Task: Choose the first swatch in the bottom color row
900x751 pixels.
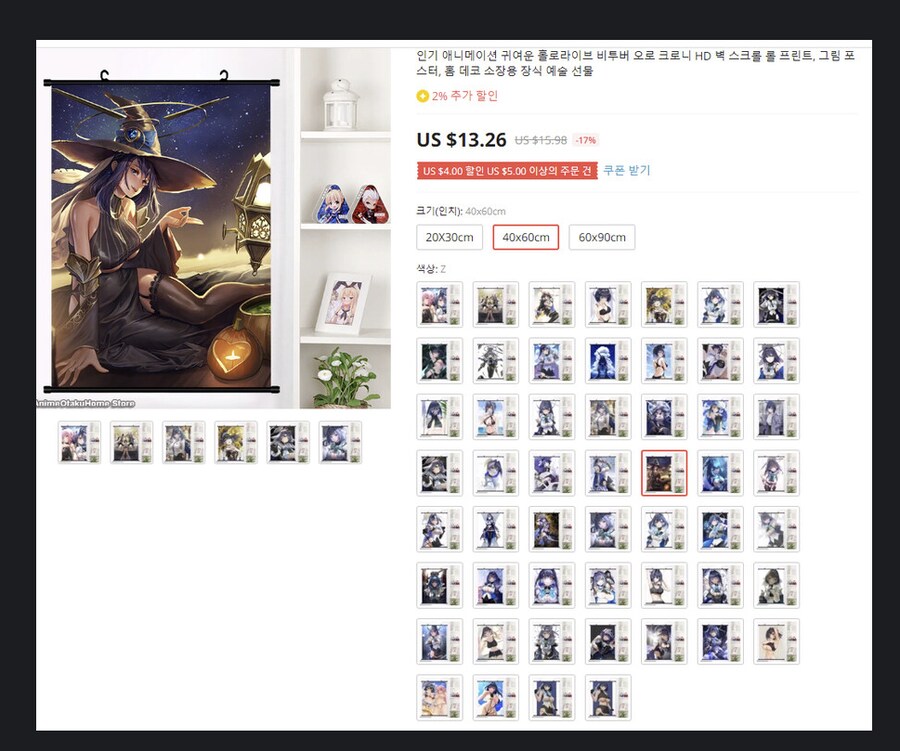Action: point(440,698)
